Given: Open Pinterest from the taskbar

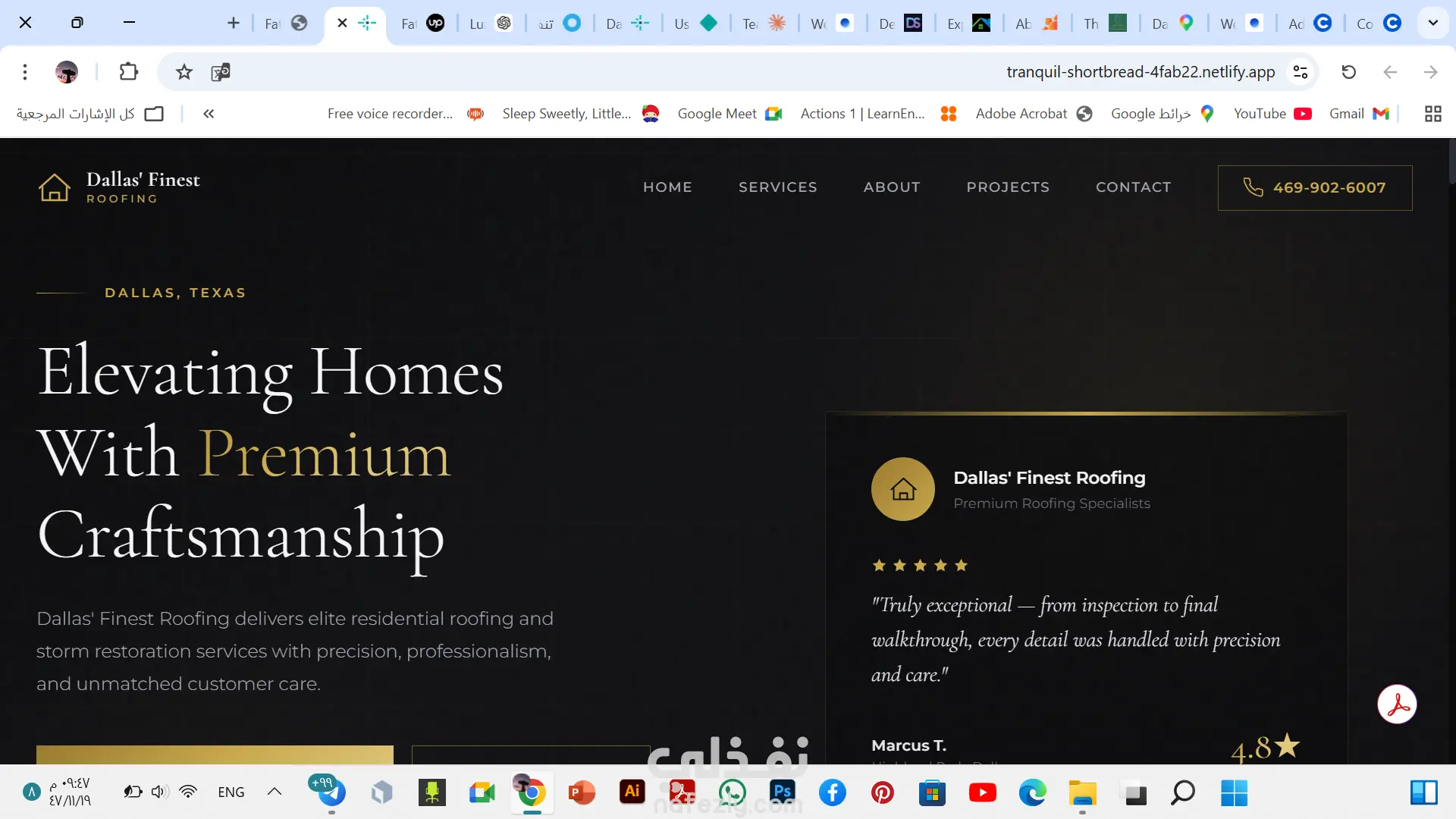Looking at the screenshot, I should 882,792.
